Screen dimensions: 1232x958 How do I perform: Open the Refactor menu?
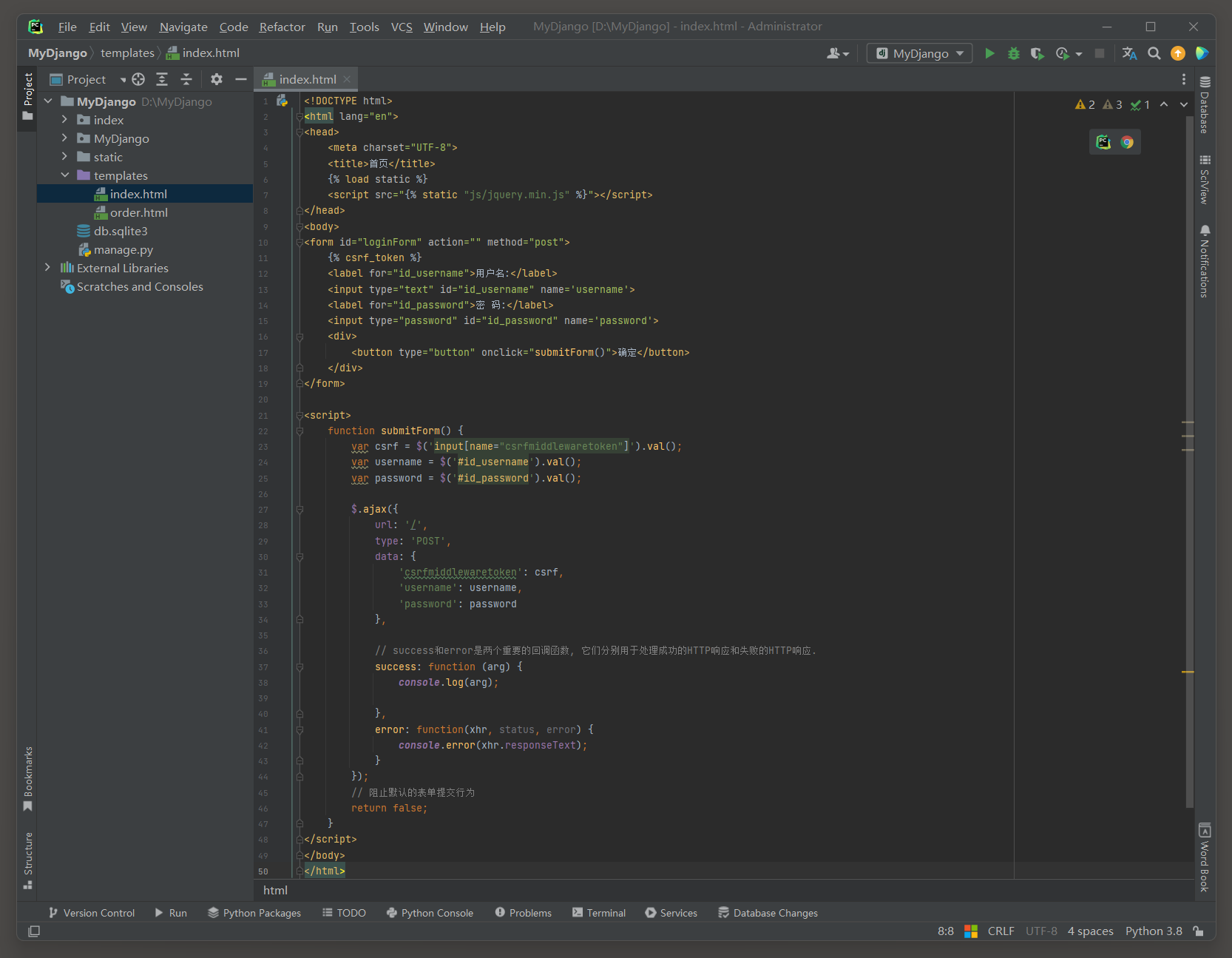(282, 27)
